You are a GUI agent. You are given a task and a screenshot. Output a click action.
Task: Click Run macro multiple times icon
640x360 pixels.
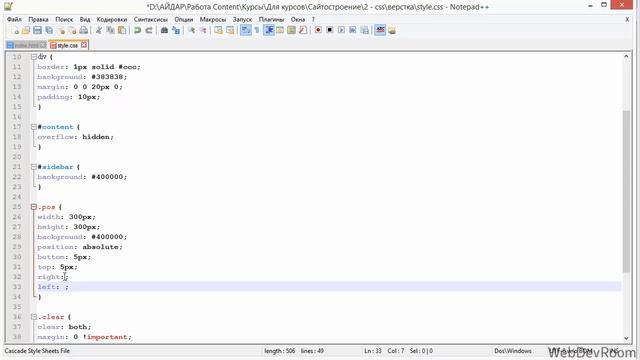point(353,30)
